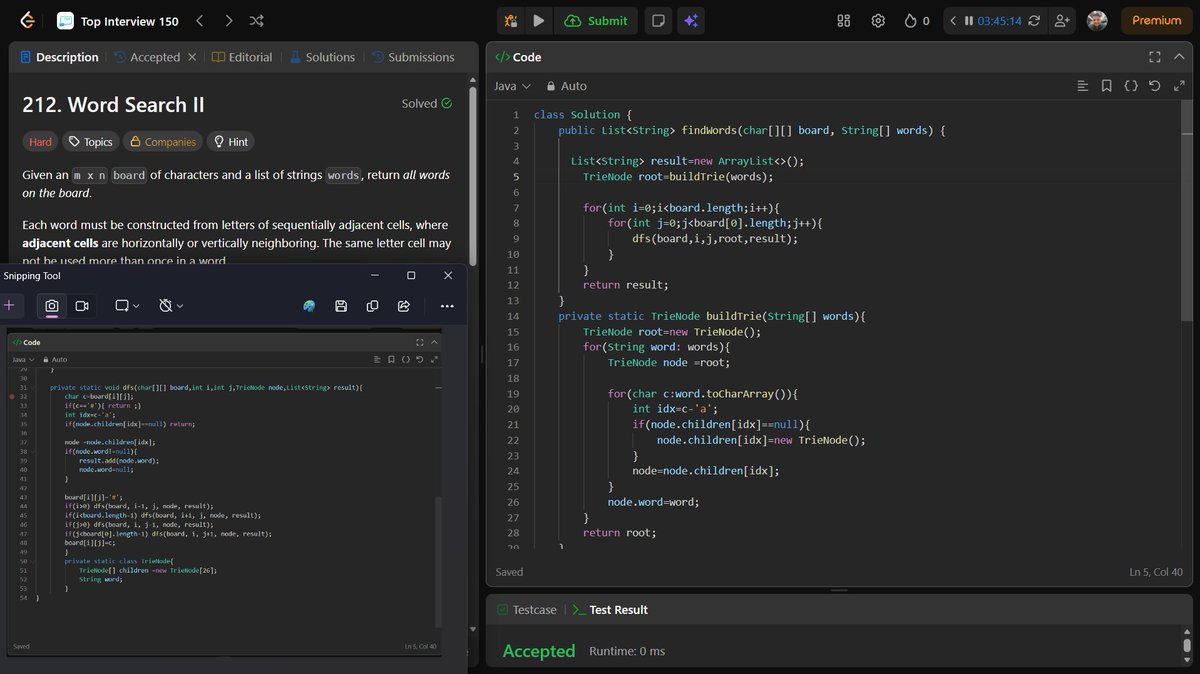This screenshot has width=1200, height=674.
Task: Switch to the Submissions tab
Action: tap(412, 57)
